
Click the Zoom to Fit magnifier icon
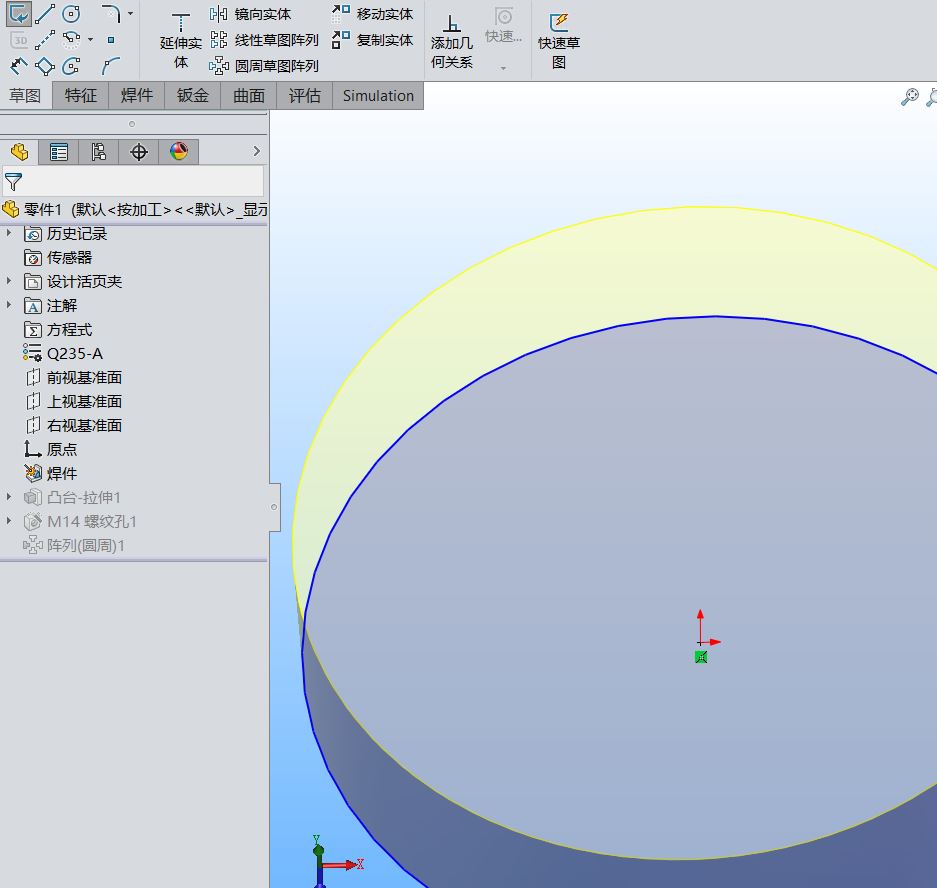909,97
